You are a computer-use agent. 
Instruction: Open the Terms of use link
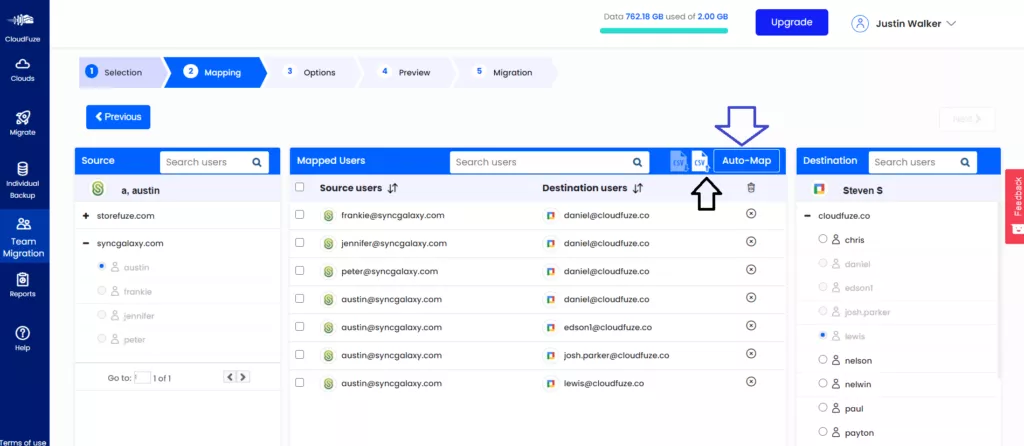coord(24,442)
